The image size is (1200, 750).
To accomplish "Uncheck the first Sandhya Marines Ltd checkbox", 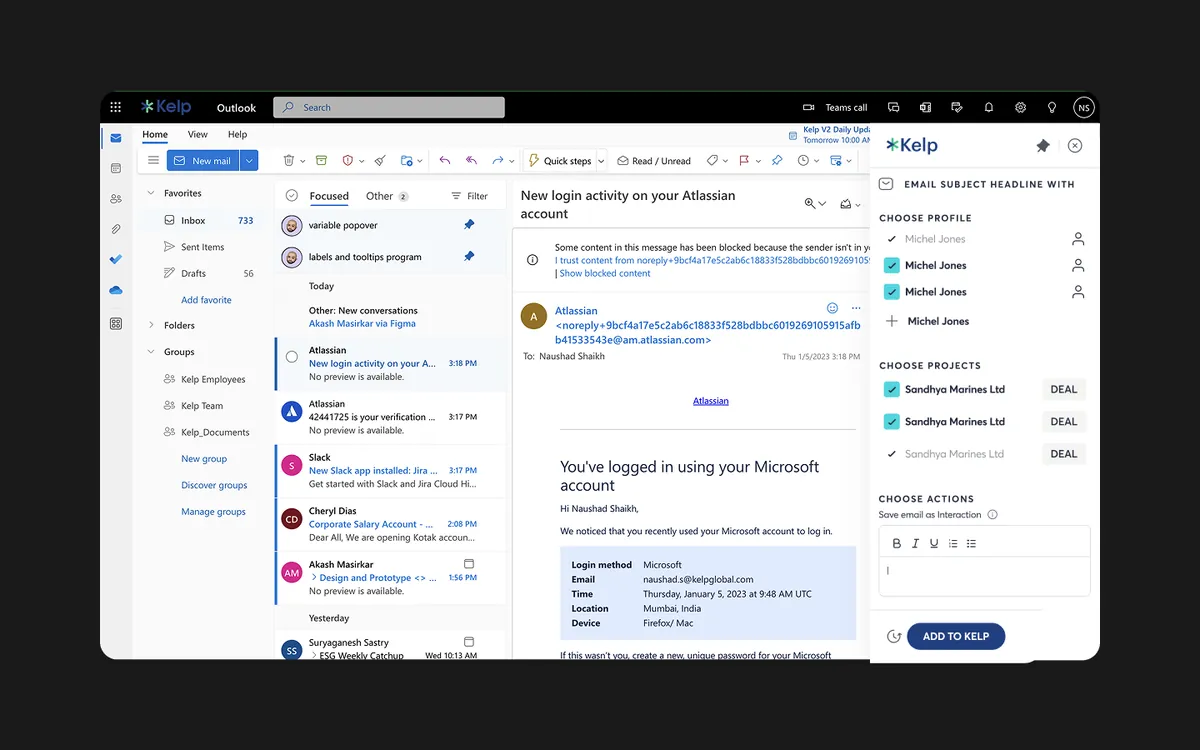I will point(892,389).
